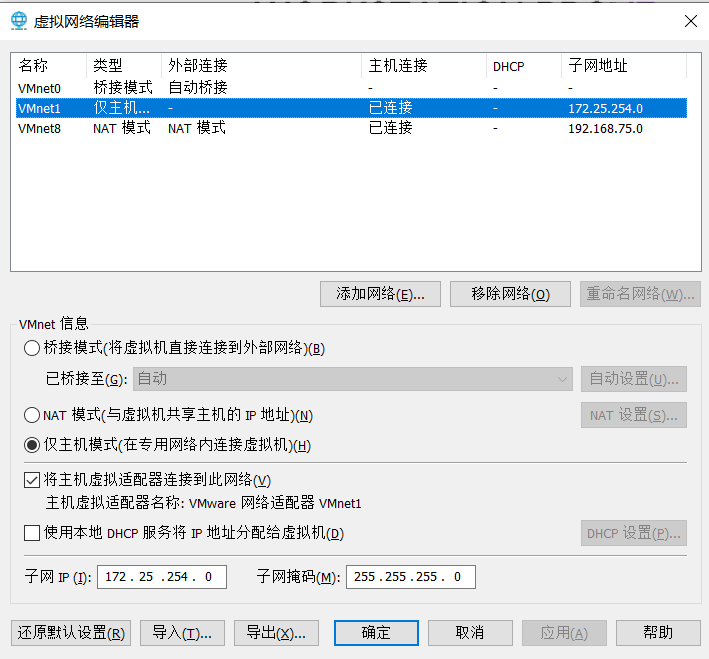The height and width of the screenshot is (659, 709).
Task: Click the 应用 button
Action: click(564, 633)
